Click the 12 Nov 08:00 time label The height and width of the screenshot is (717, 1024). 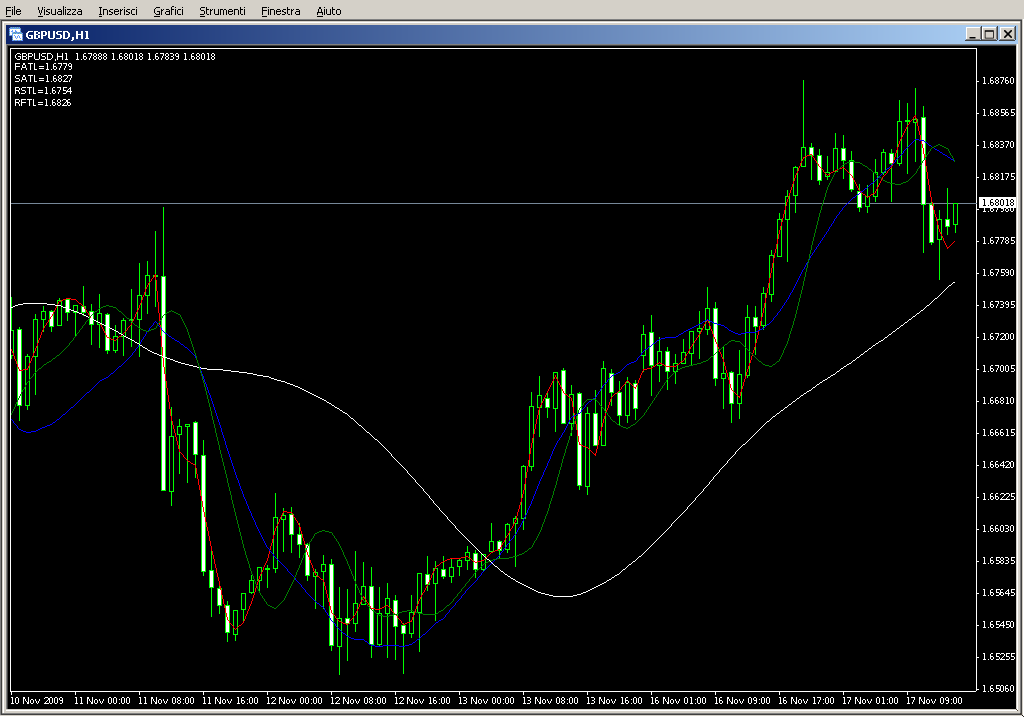(358, 700)
